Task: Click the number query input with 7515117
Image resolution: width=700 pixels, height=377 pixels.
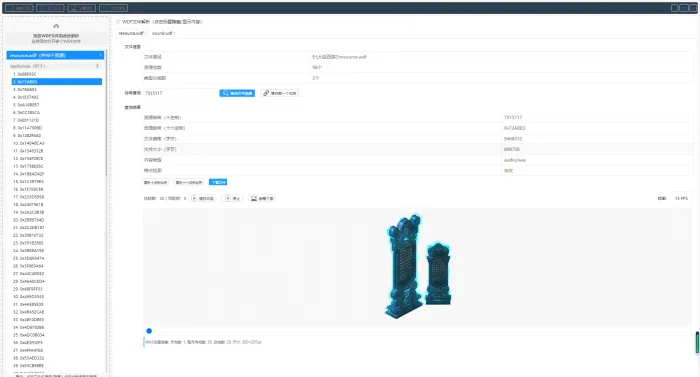Action: [180, 93]
